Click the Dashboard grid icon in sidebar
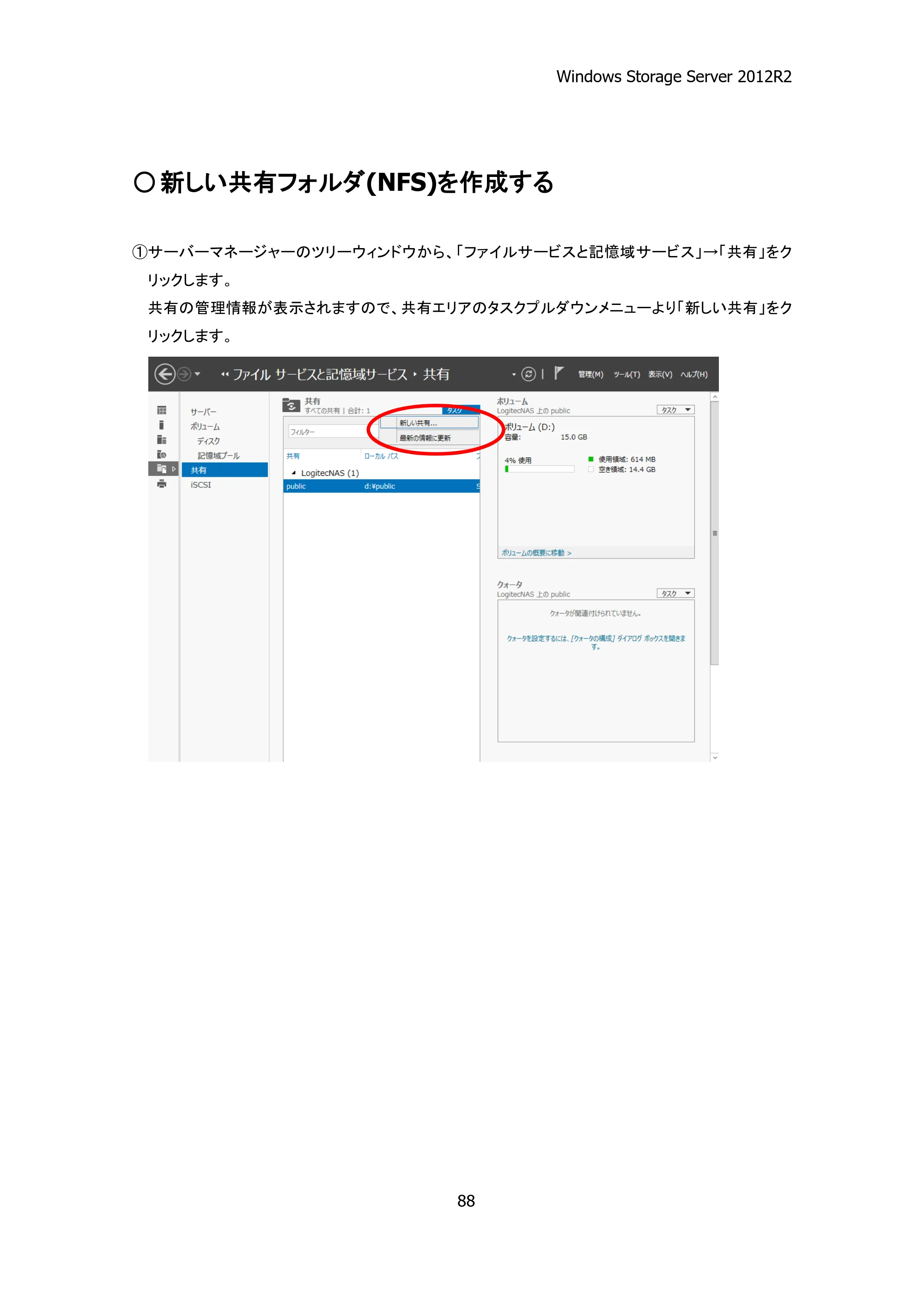The width and height of the screenshot is (924, 1307). 162,410
